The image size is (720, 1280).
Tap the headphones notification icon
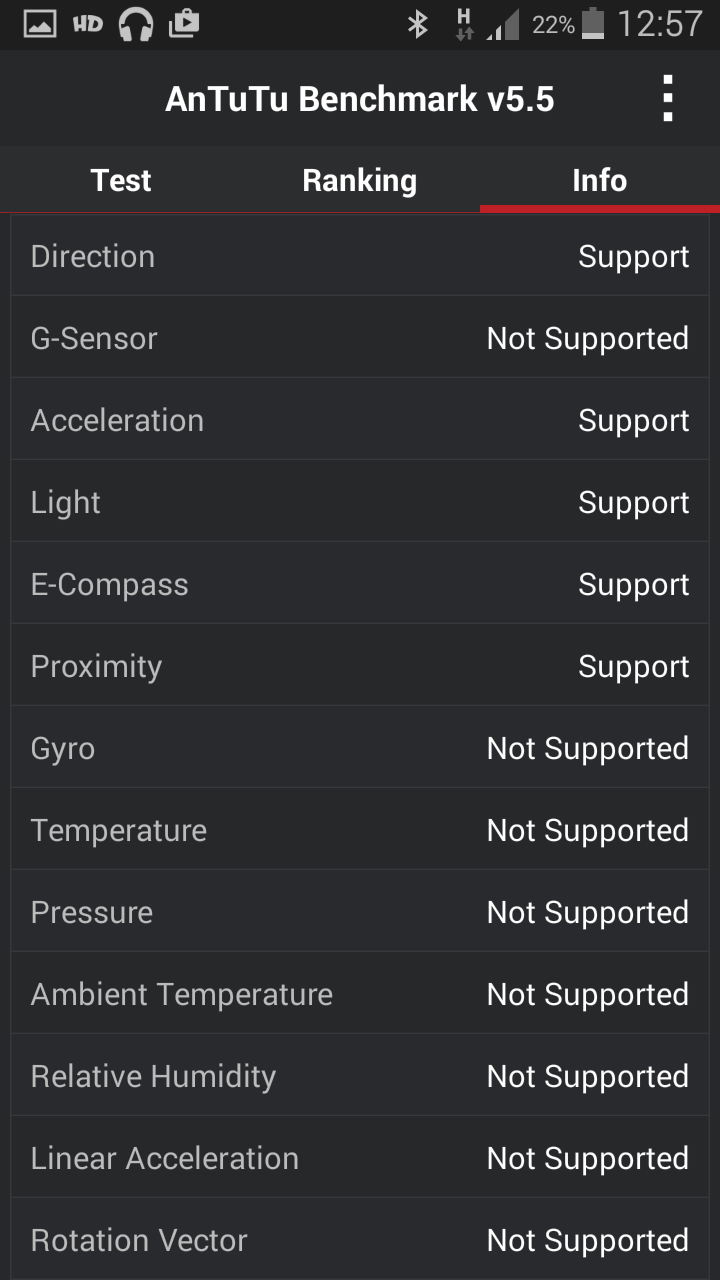tap(136, 24)
